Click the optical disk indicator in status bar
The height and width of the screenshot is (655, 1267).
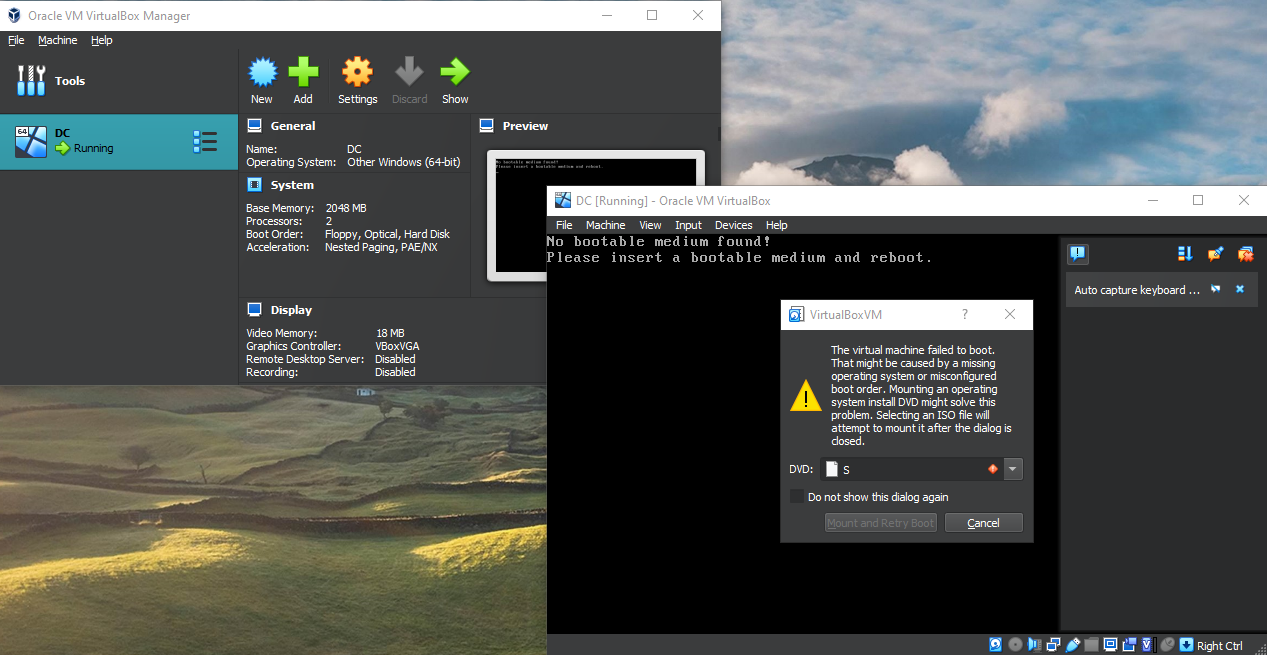pyautogui.click(x=1016, y=645)
